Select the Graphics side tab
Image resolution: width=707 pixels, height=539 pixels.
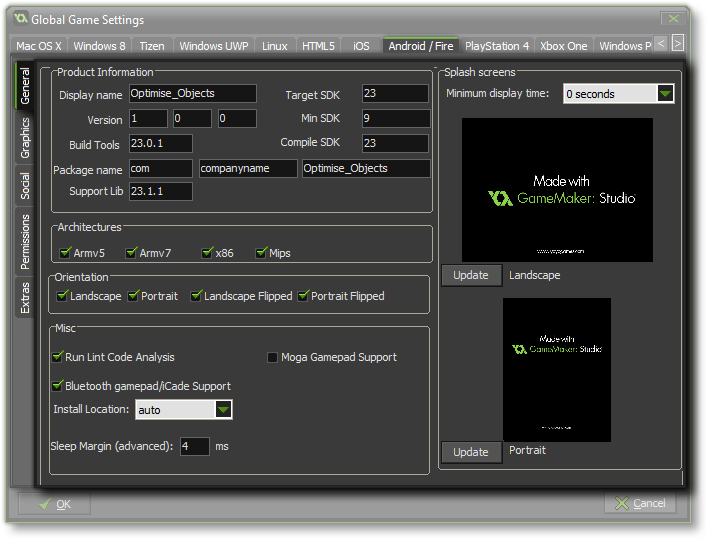[26, 139]
